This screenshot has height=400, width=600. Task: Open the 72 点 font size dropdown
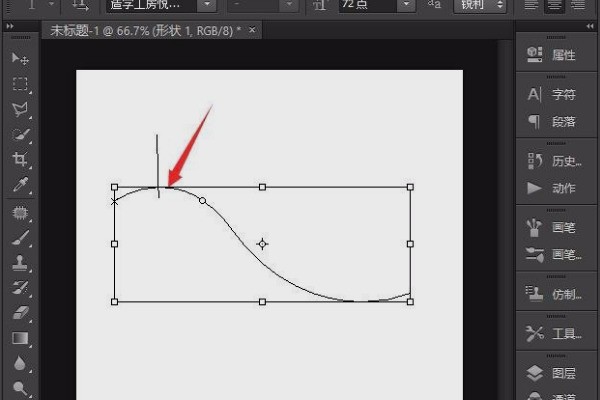[406, 5]
